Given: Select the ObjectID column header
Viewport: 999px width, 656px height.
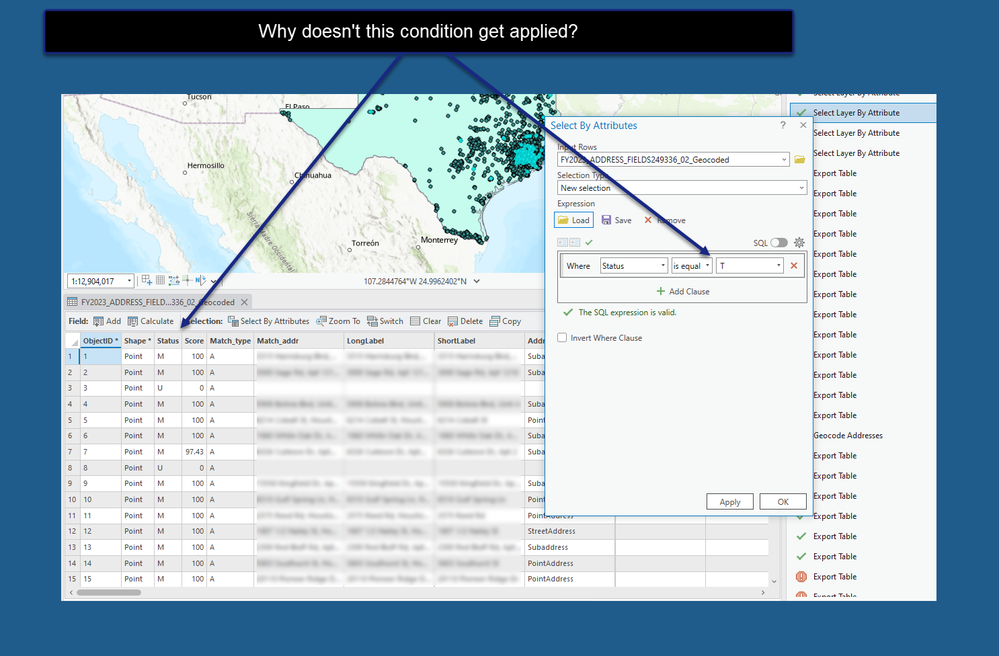Looking at the screenshot, I should tap(101, 341).
